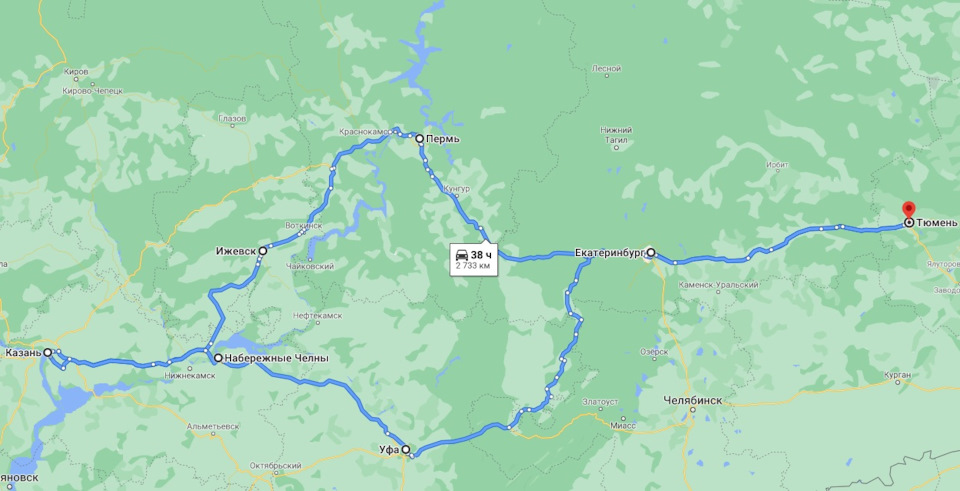Click the Казань waypoint circle marker
Screen dimensions: 960x491
pos(47,353)
